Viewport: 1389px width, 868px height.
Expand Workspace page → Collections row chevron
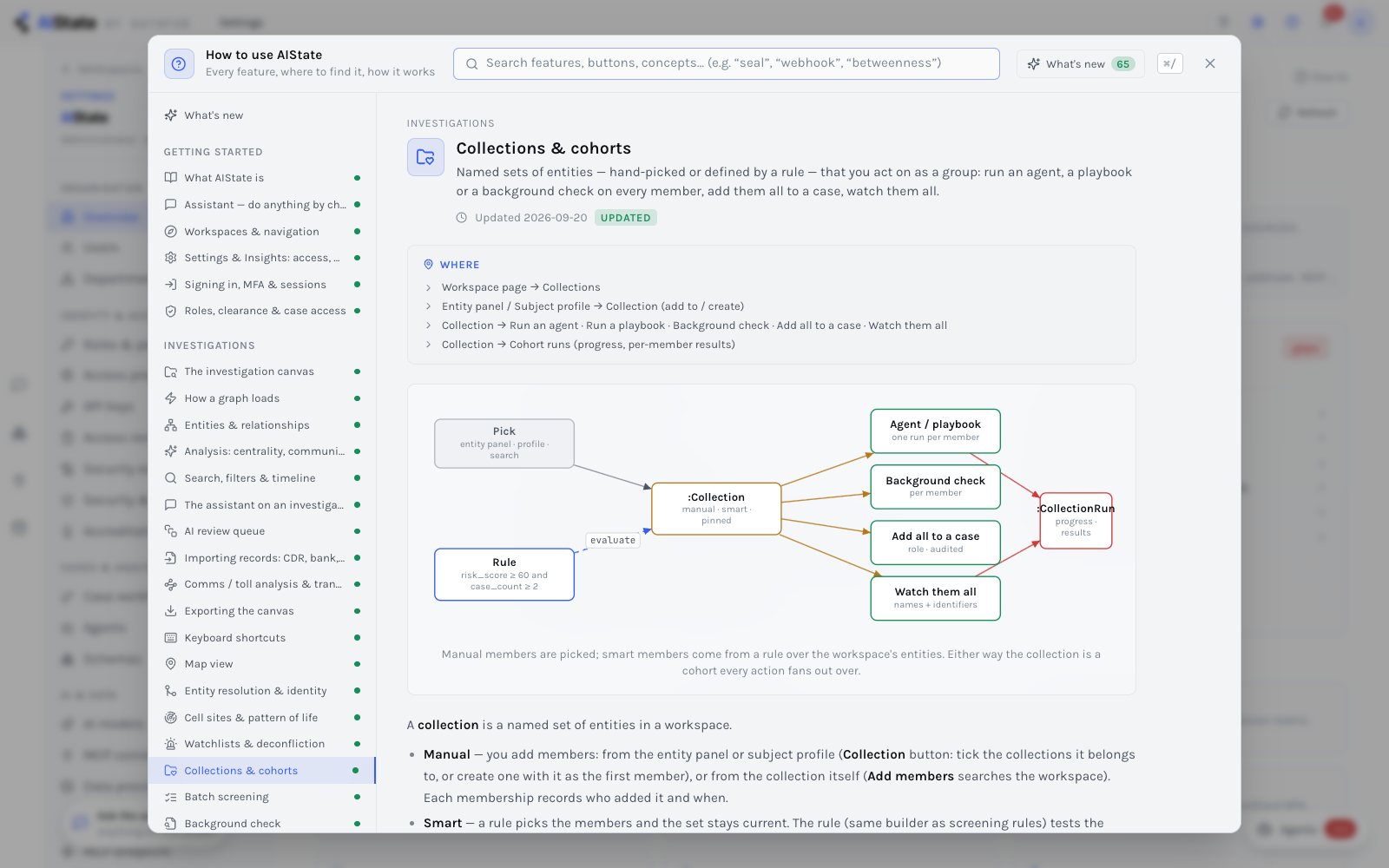coord(428,287)
